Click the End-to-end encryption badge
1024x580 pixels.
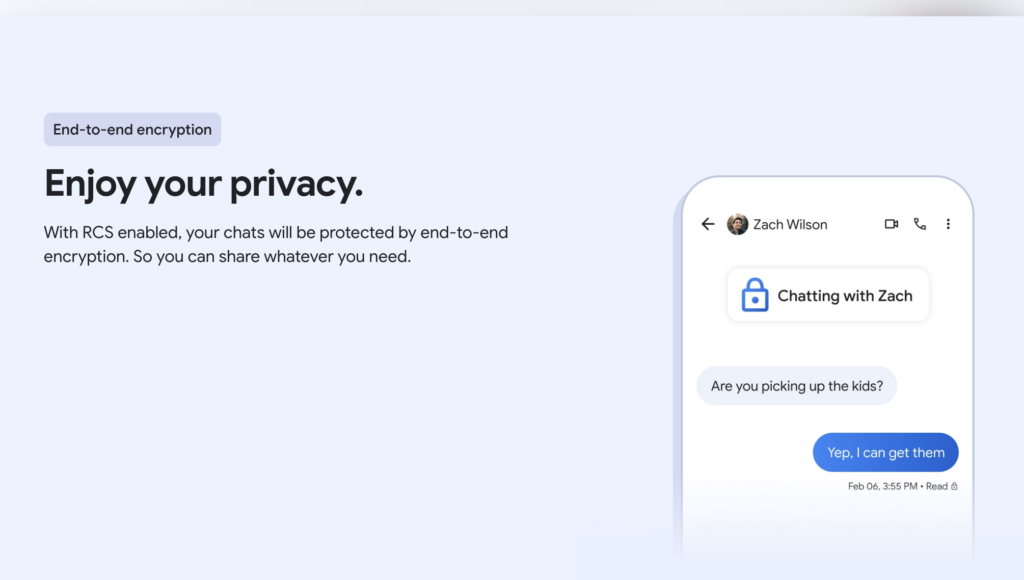[x=132, y=129]
